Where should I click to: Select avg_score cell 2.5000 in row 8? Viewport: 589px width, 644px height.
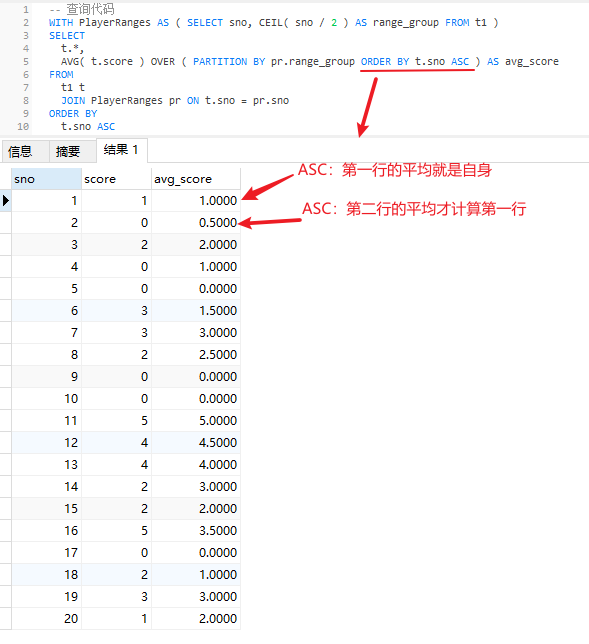tap(196, 355)
